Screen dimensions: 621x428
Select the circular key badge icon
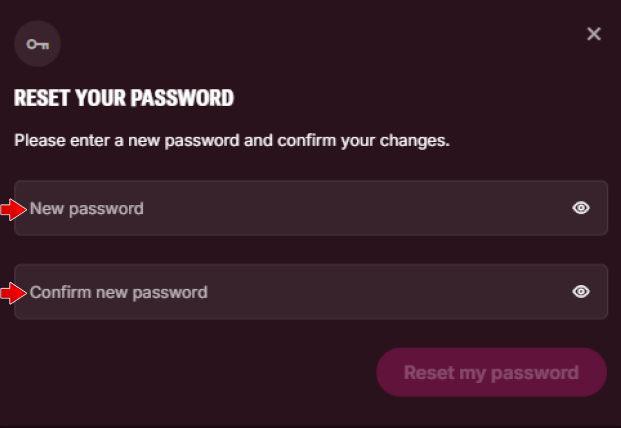[38, 45]
